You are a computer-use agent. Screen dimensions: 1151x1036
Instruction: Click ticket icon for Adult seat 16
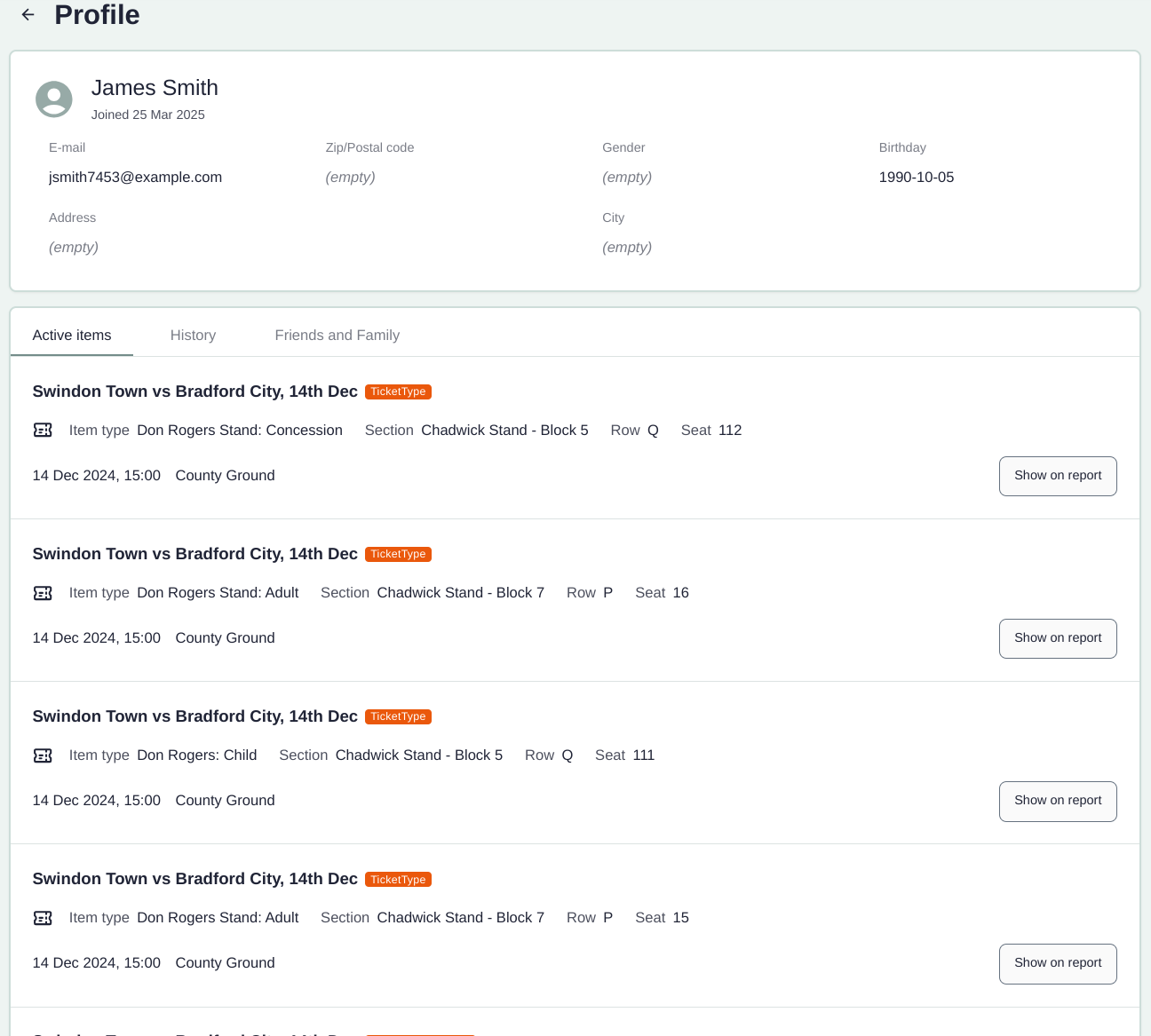(x=43, y=593)
